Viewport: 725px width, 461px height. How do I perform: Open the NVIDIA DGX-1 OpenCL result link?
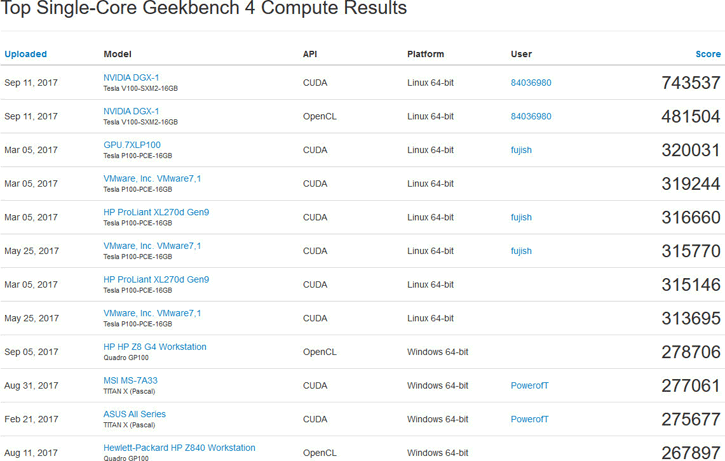pos(131,111)
